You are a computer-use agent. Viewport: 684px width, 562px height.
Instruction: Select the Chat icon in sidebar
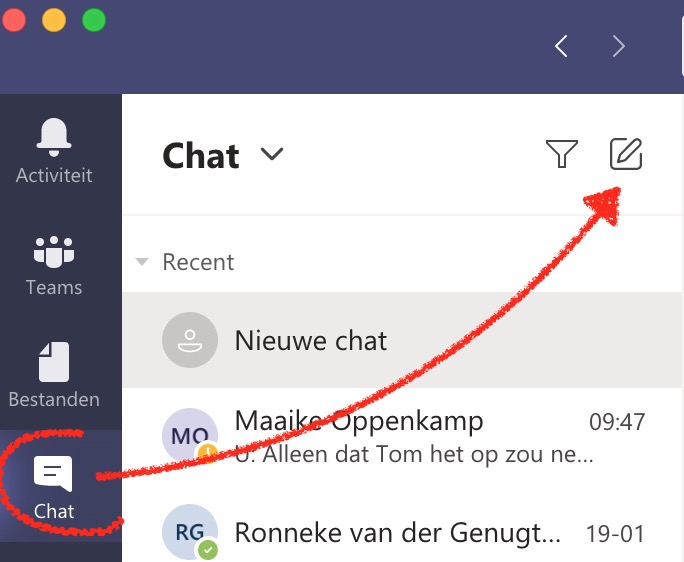click(53, 474)
